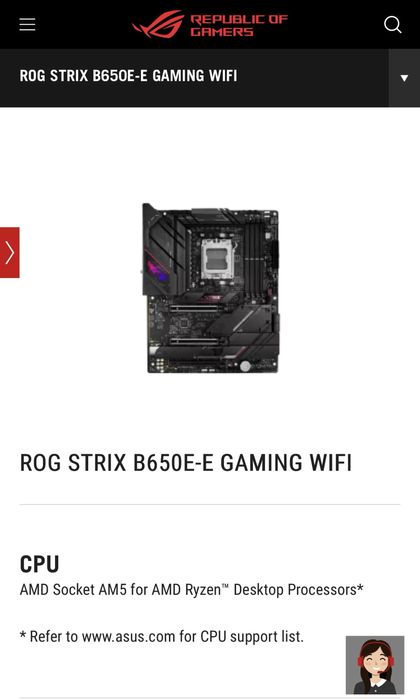Open the customer support chat avatar
The width and height of the screenshot is (420, 700).
(x=375, y=665)
